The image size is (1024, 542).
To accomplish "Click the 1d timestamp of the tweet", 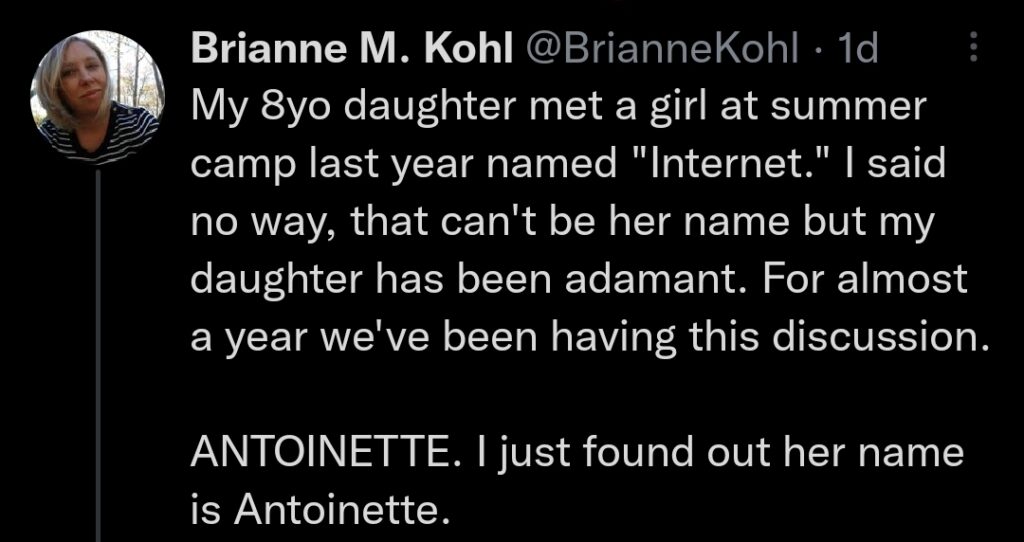I will tap(857, 48).
